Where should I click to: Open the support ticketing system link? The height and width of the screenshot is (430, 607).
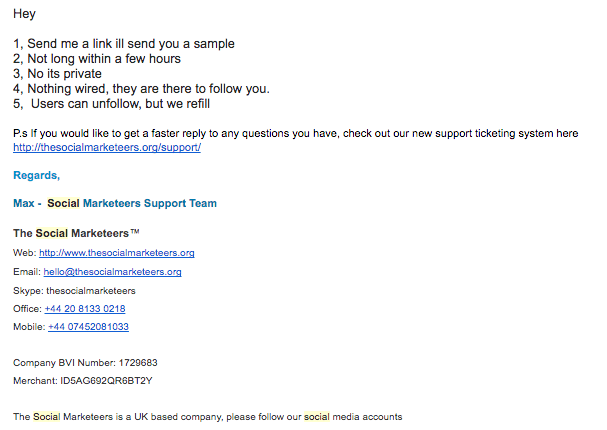107,147
